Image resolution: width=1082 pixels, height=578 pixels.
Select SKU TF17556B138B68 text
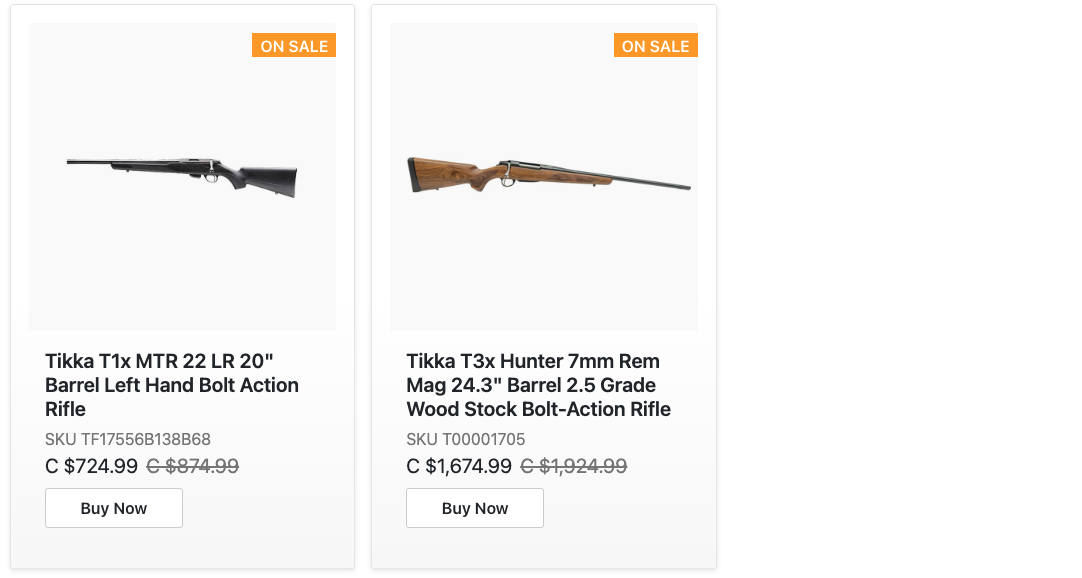128,439
